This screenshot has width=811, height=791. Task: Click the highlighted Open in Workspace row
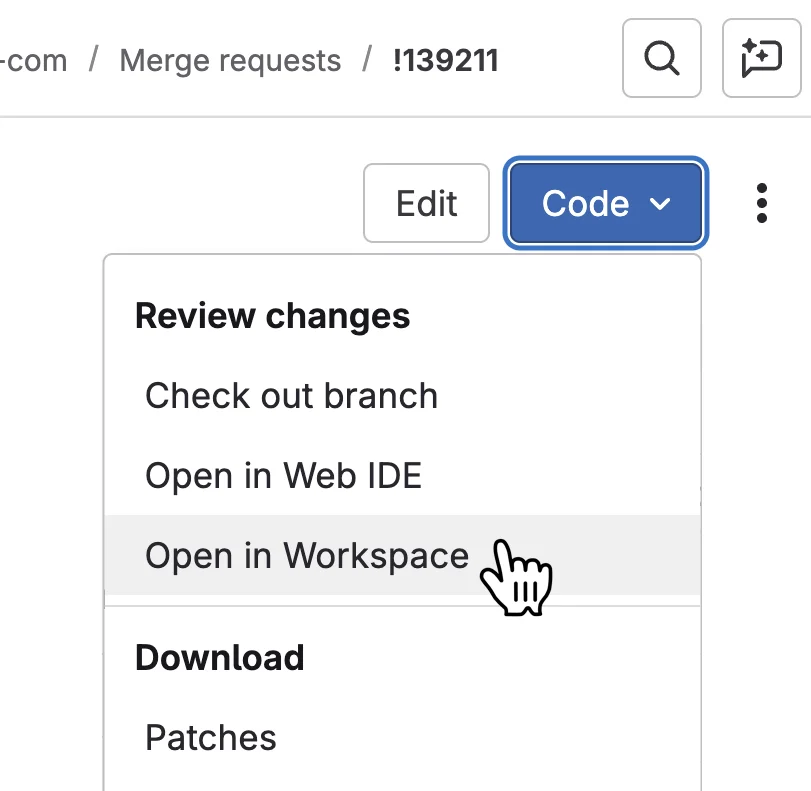[306, 555]
